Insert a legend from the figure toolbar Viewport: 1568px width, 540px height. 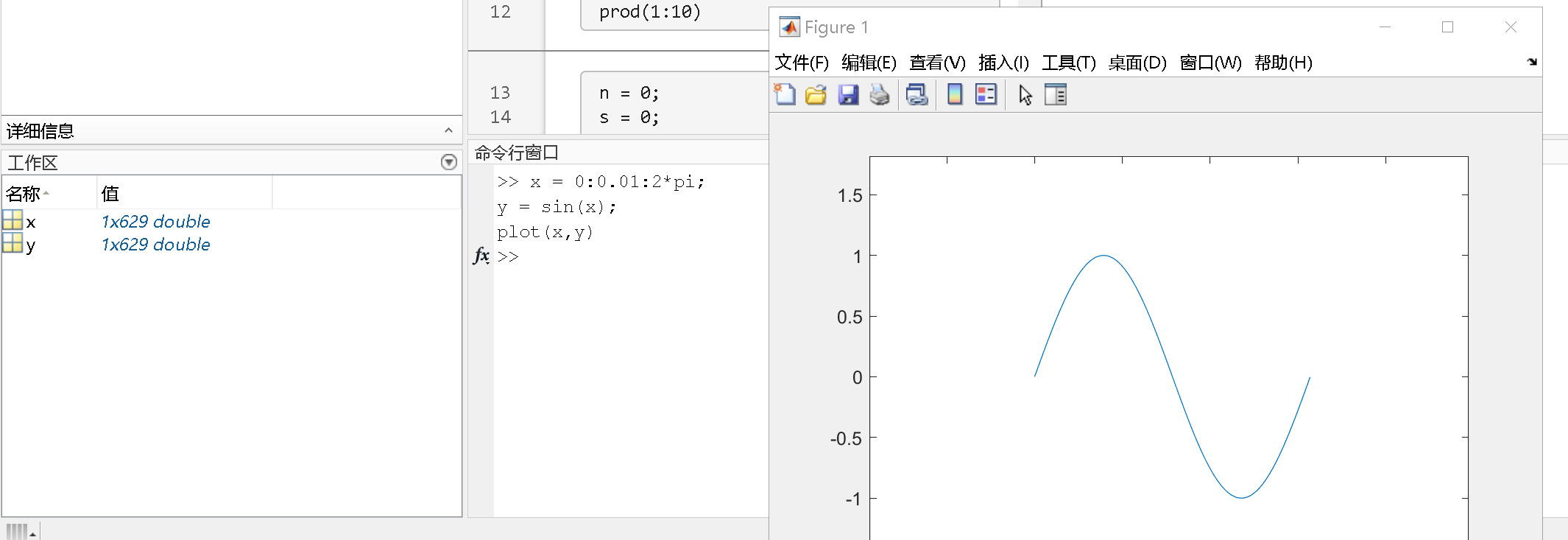(986, 94)
